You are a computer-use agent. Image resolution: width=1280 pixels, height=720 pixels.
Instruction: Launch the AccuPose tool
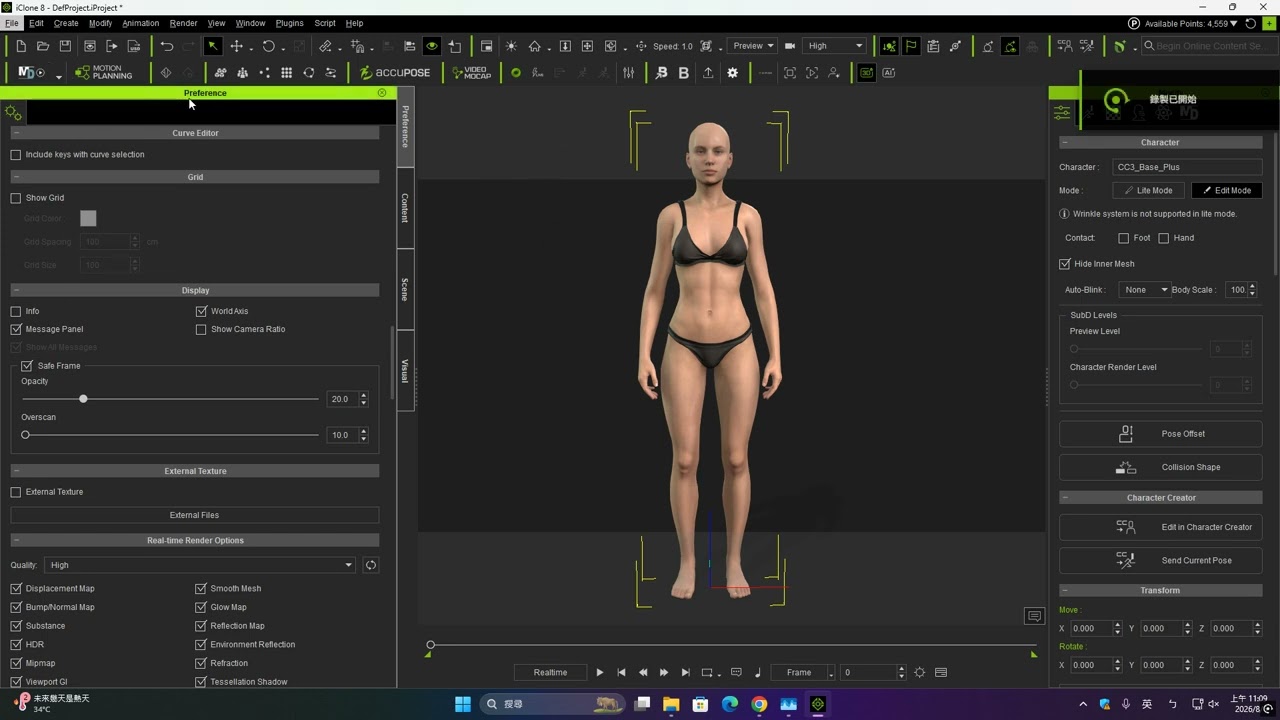(395, 73)
